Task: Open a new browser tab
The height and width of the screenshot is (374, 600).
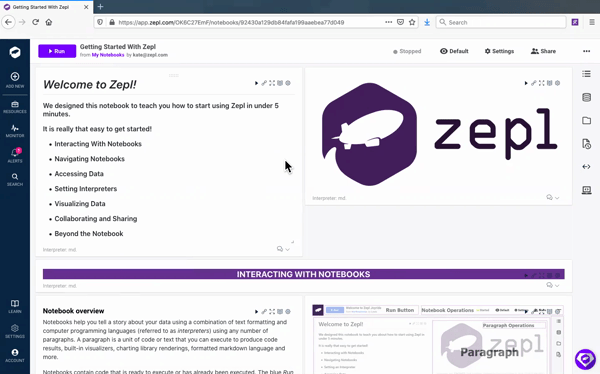Action: pyautogui.click(x=100, y=7)
